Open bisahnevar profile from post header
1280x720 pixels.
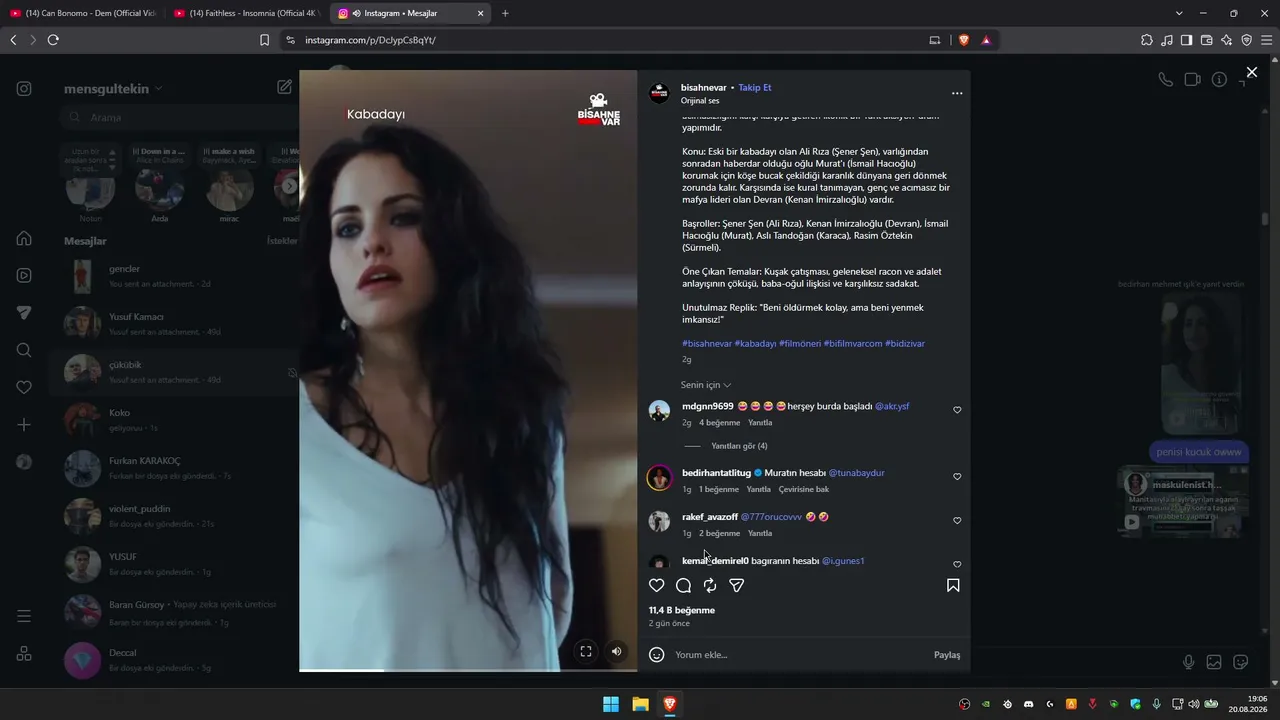[704, 88]
